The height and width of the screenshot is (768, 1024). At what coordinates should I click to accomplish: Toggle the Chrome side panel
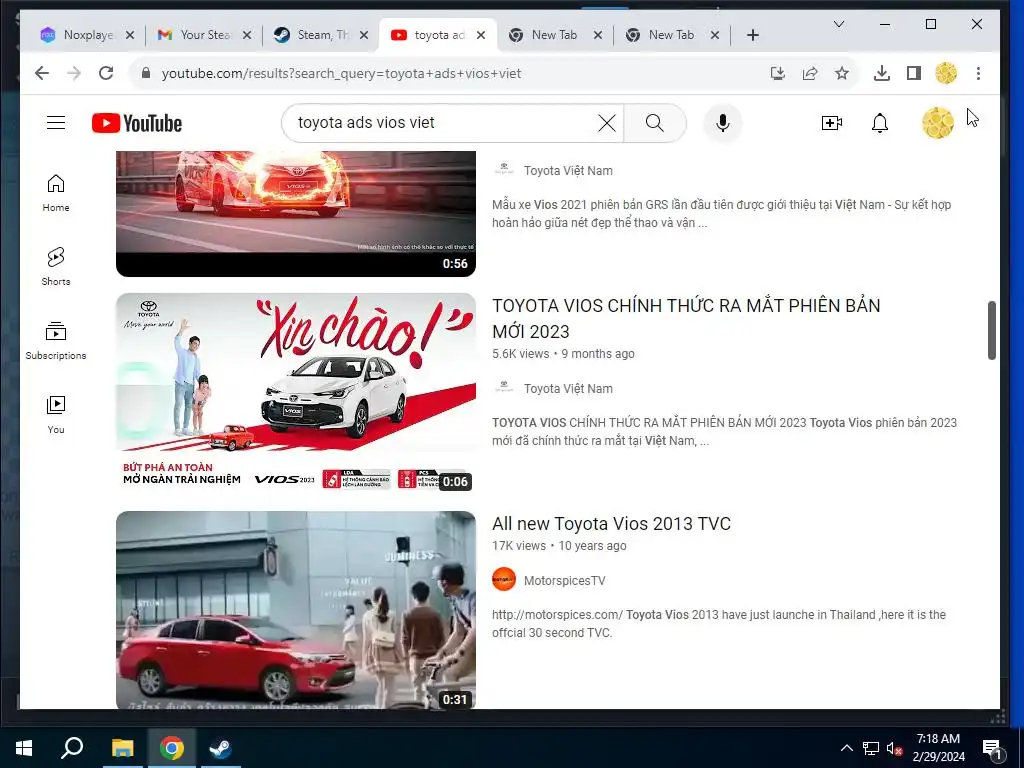click(x=914, y=73)
